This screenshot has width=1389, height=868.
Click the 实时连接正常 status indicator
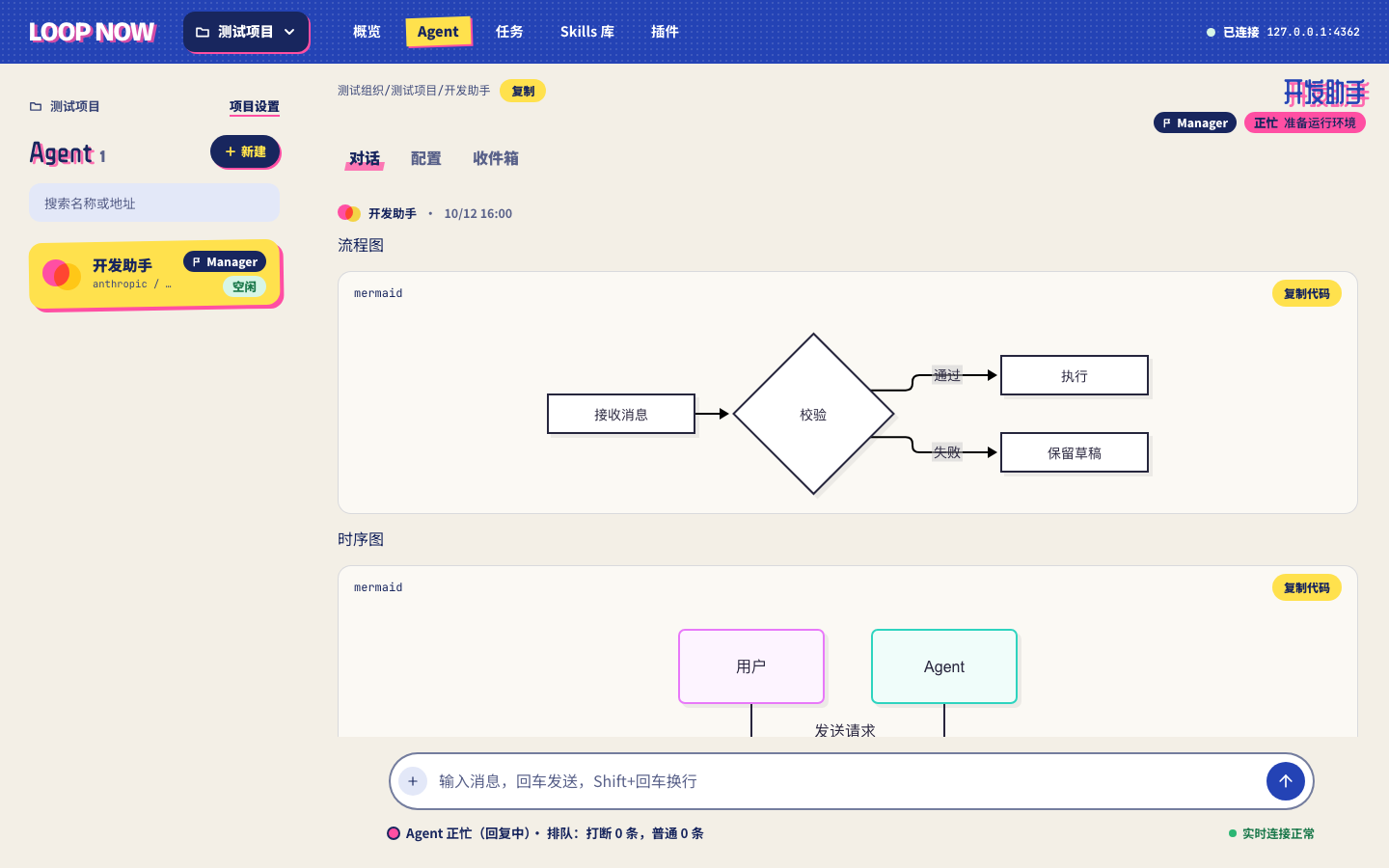1271,833
